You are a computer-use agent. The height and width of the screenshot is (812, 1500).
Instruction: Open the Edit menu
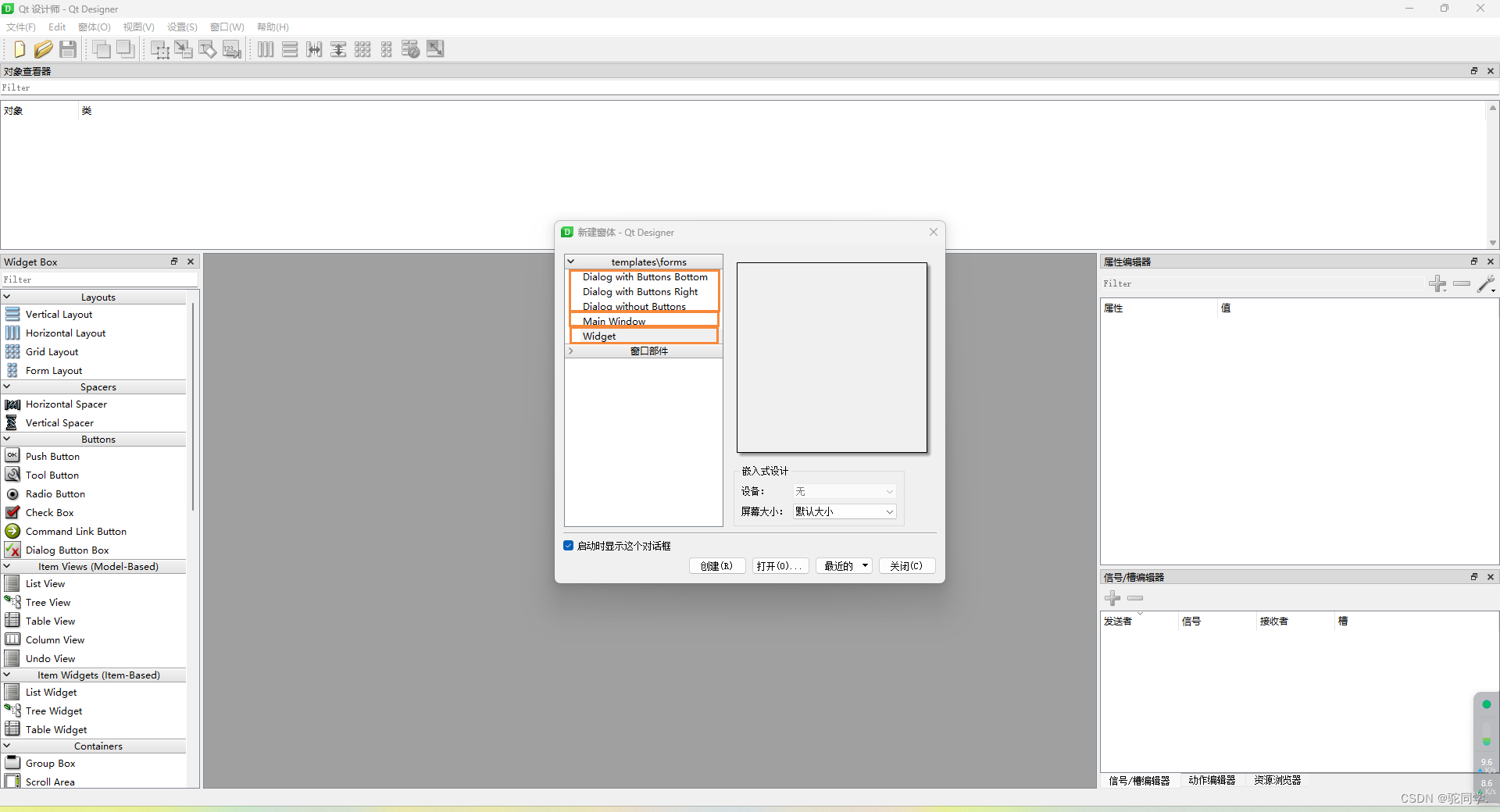tap(57, 27)
